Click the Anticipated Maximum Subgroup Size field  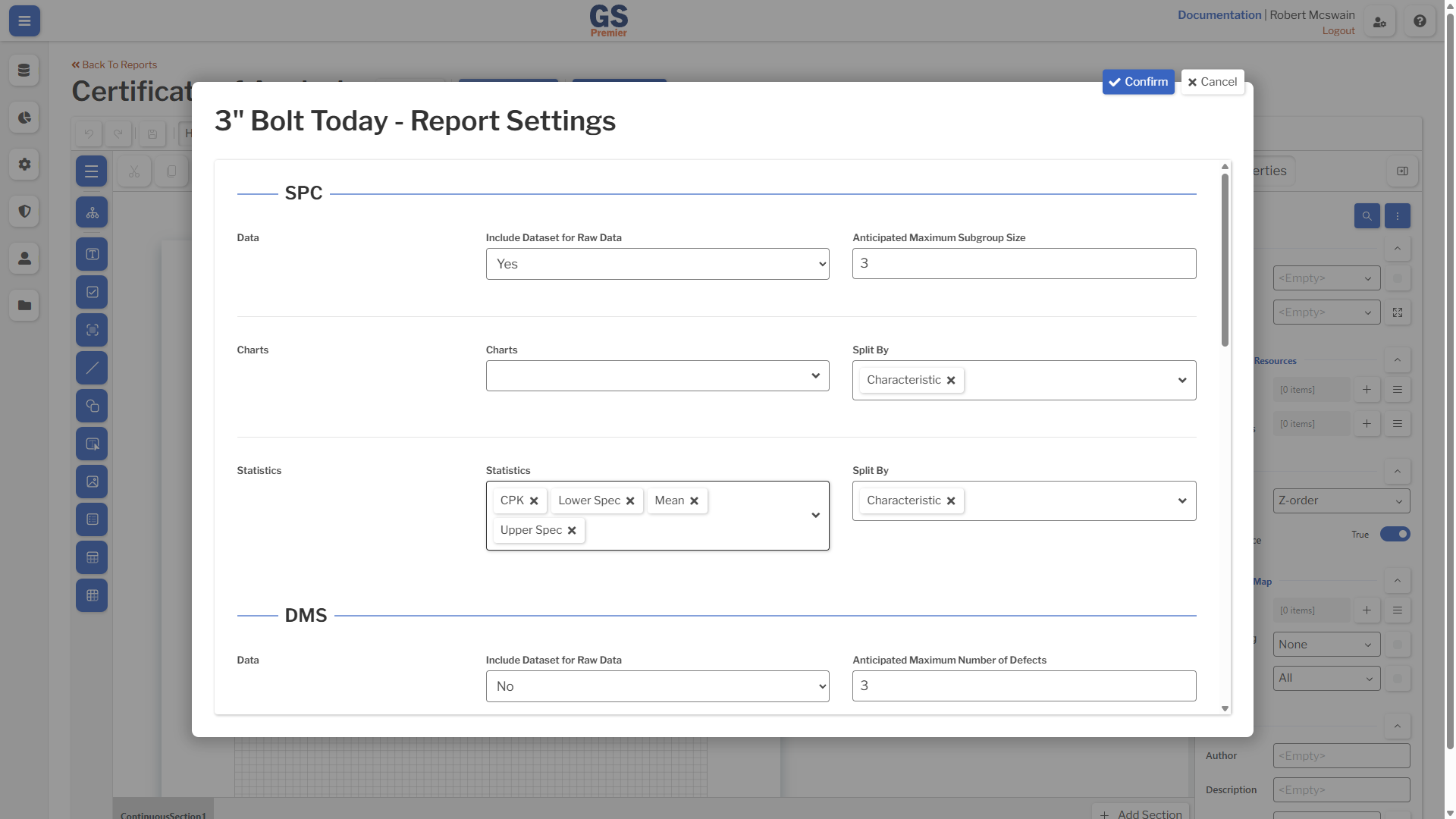click(x=1024, y=263)
